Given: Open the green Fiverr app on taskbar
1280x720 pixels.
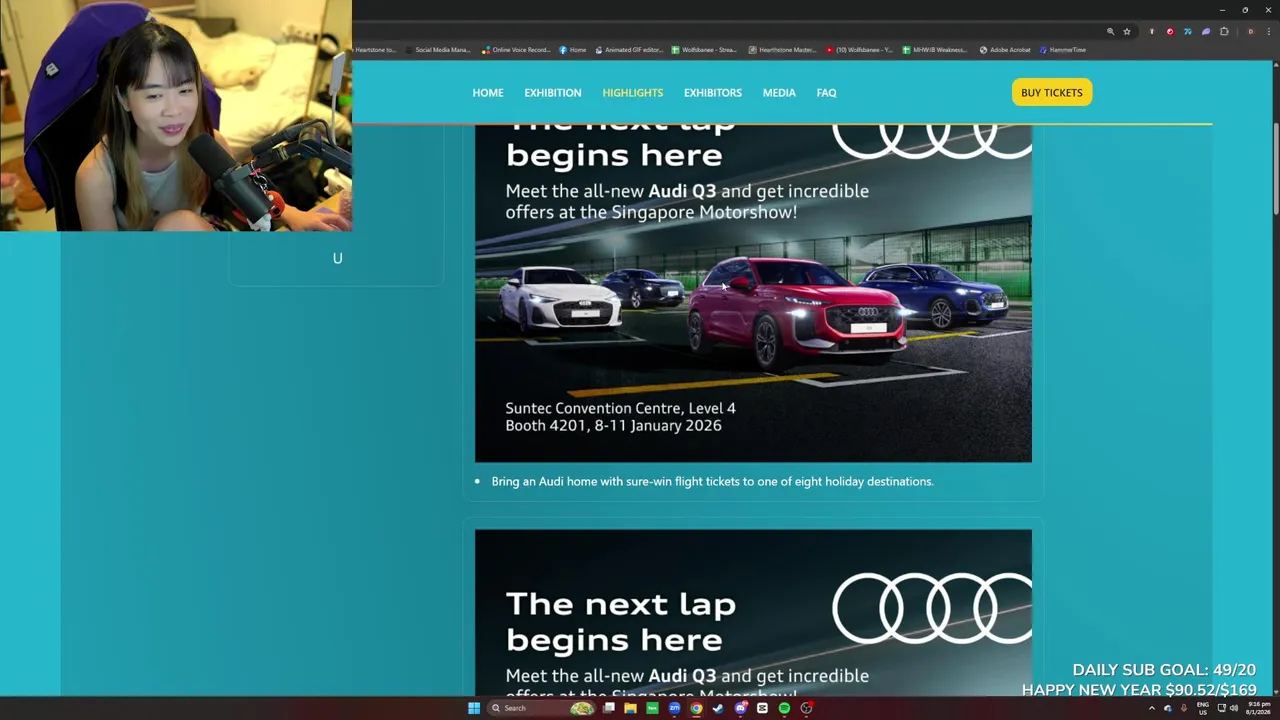Looking at the screenshot, I should click(x=652, y=708).
